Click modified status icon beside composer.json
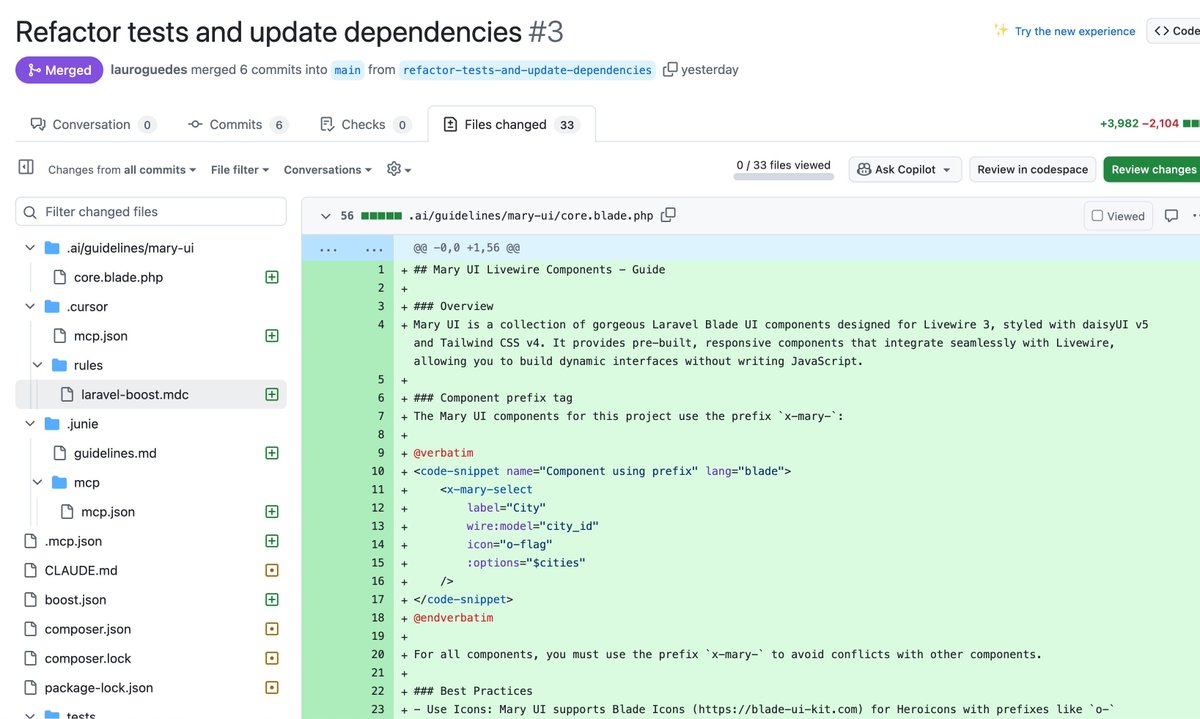Screen dimensions: 1200x719 tap(271, 629)
